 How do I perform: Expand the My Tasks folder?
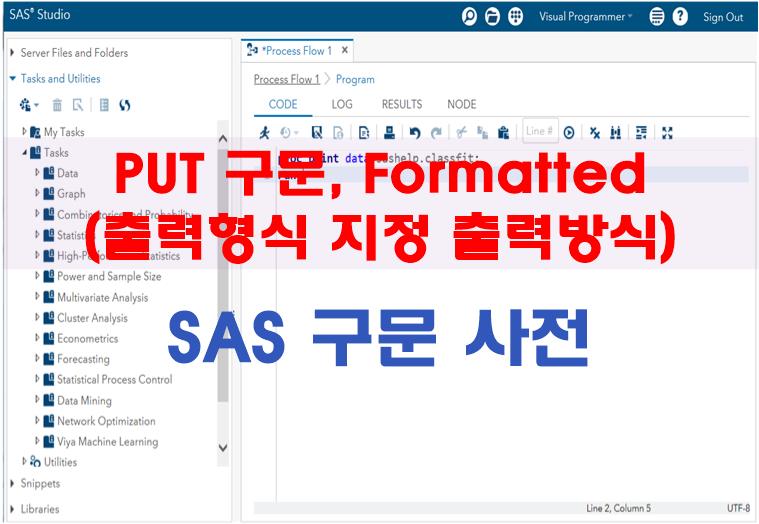click(24, 131)
